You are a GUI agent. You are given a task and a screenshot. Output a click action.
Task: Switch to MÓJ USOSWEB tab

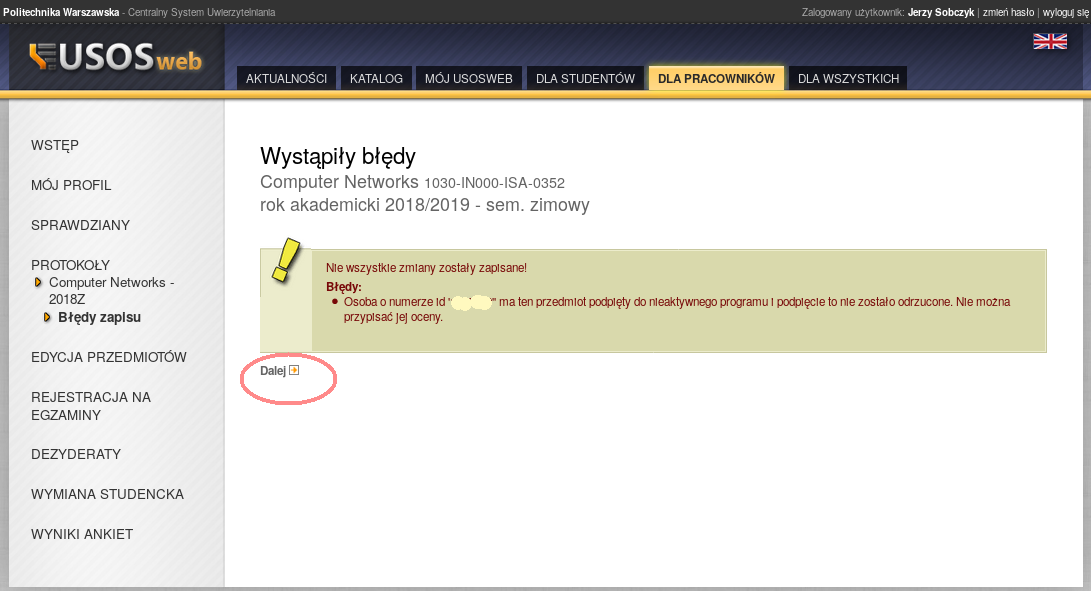(x=468, y=79)
